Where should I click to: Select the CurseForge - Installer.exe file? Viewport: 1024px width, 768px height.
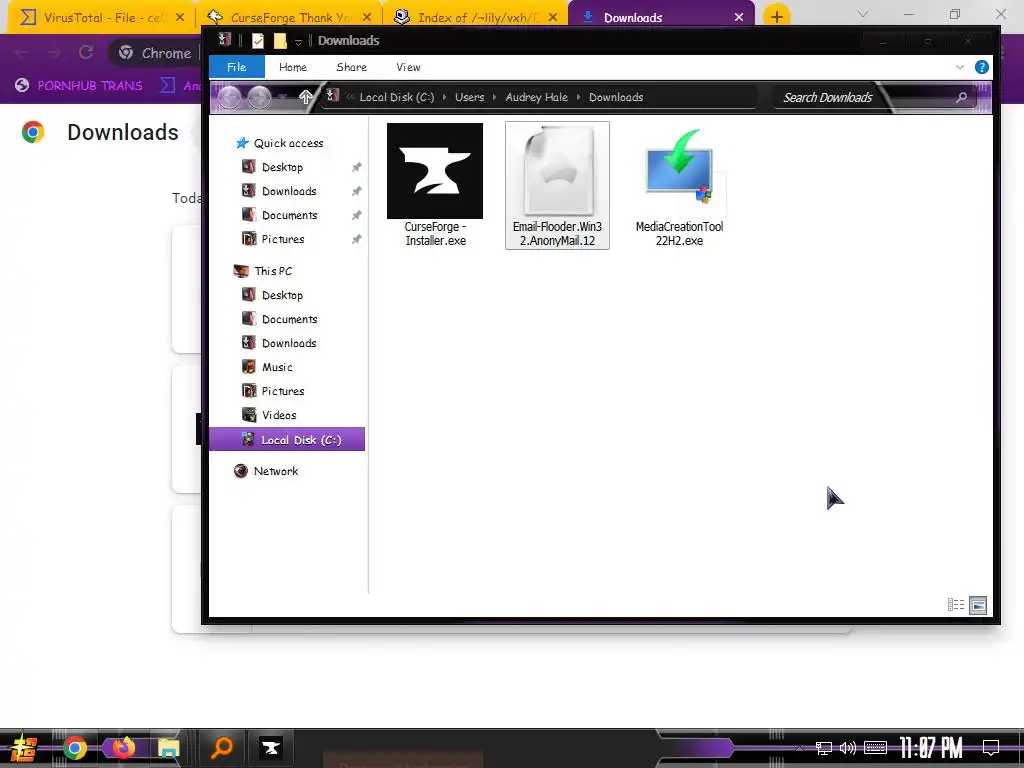point(435,185)
